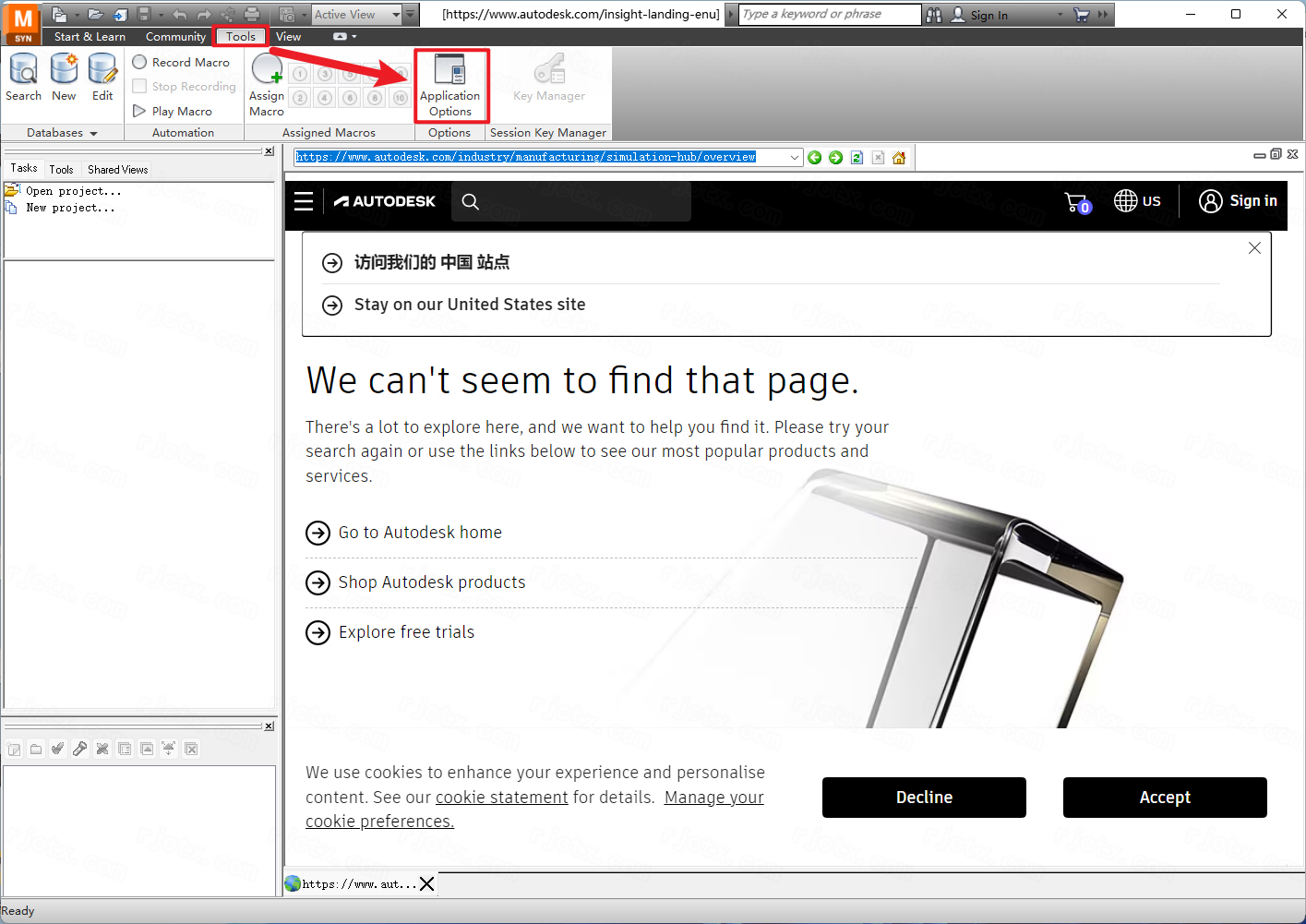Accept the cookies
Image resolution: width=1306 pixels, height=924 pixels.
pyautogui.click(x=1164, y=798)
